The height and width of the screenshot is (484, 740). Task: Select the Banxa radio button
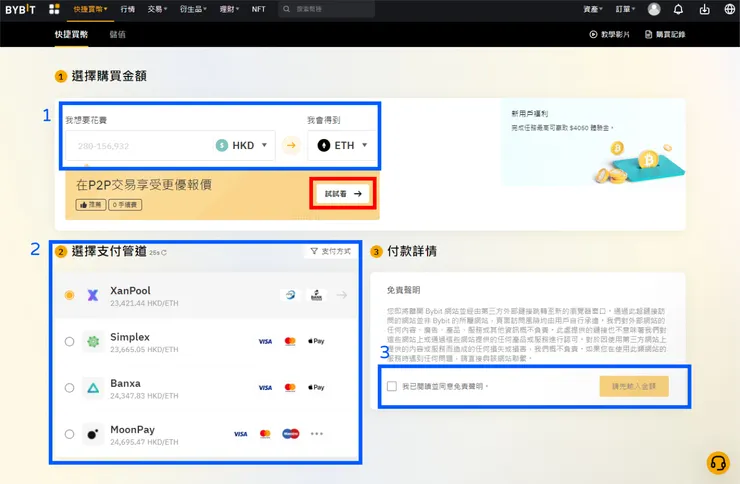[x=69, y=388]
